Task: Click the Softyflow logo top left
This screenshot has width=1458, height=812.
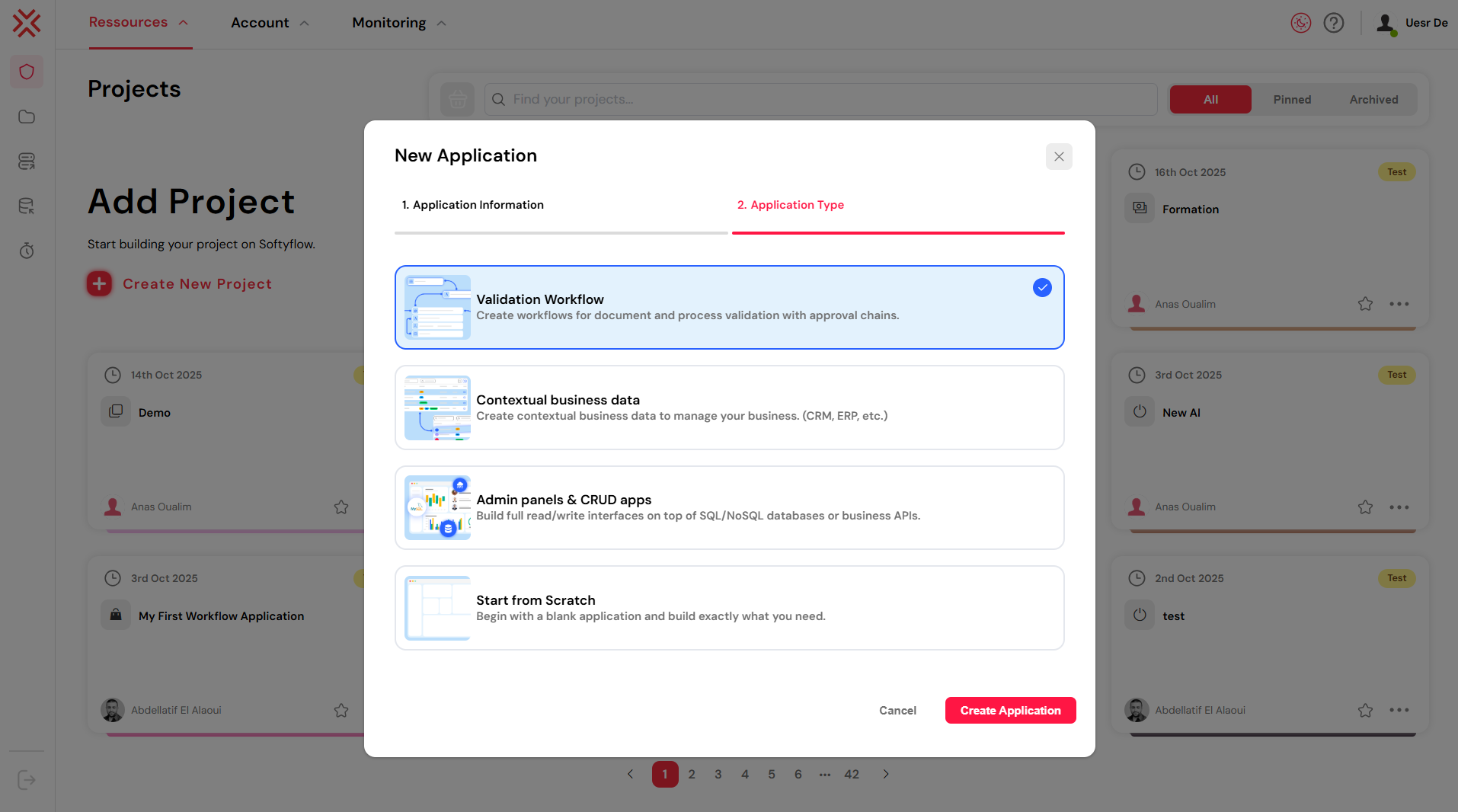Action: point(27,23)
